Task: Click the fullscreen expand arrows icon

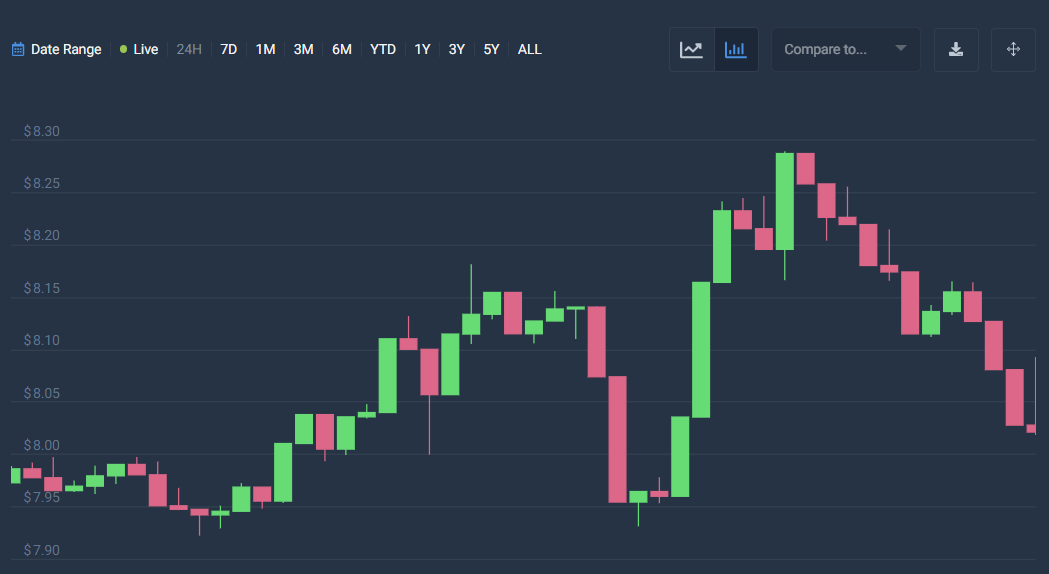Action: (x=1013, y=49)
